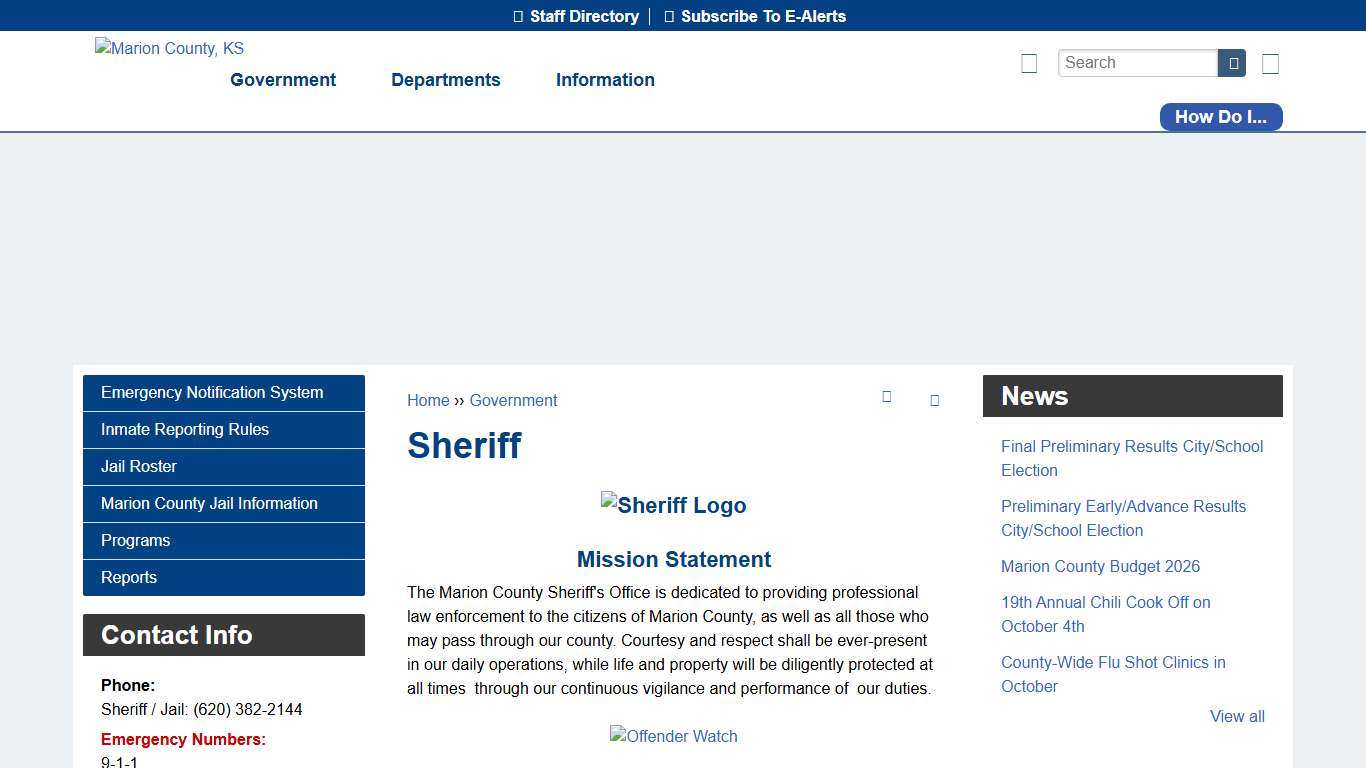The width and height of the screenshot is (1366, 768).
Task: Open the Offender Watch link
Action: point(673,736)
